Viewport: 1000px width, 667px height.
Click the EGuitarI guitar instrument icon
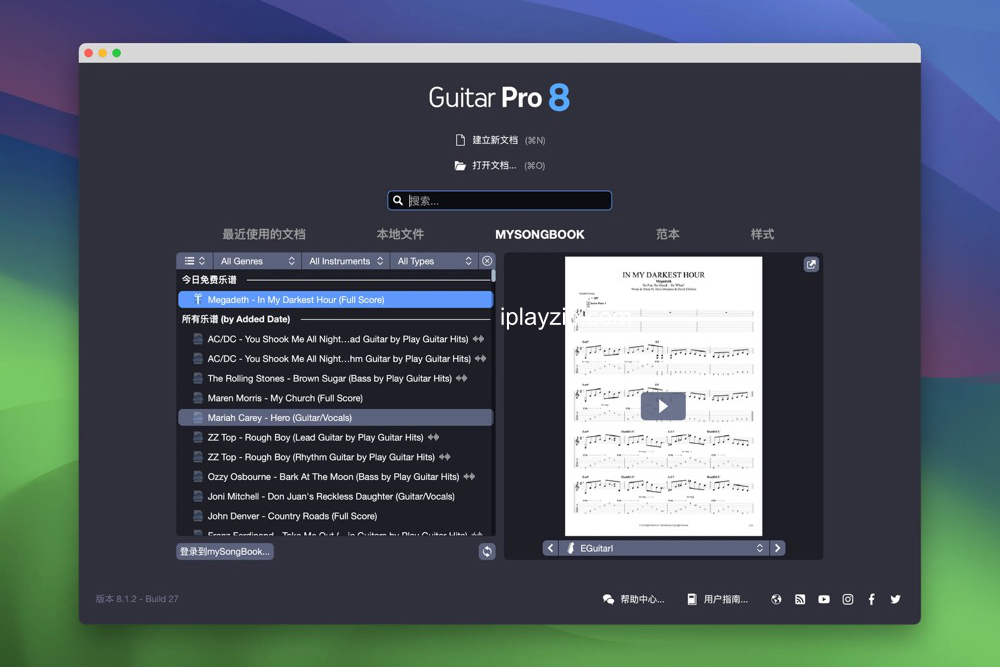click(x=571, y=548)
